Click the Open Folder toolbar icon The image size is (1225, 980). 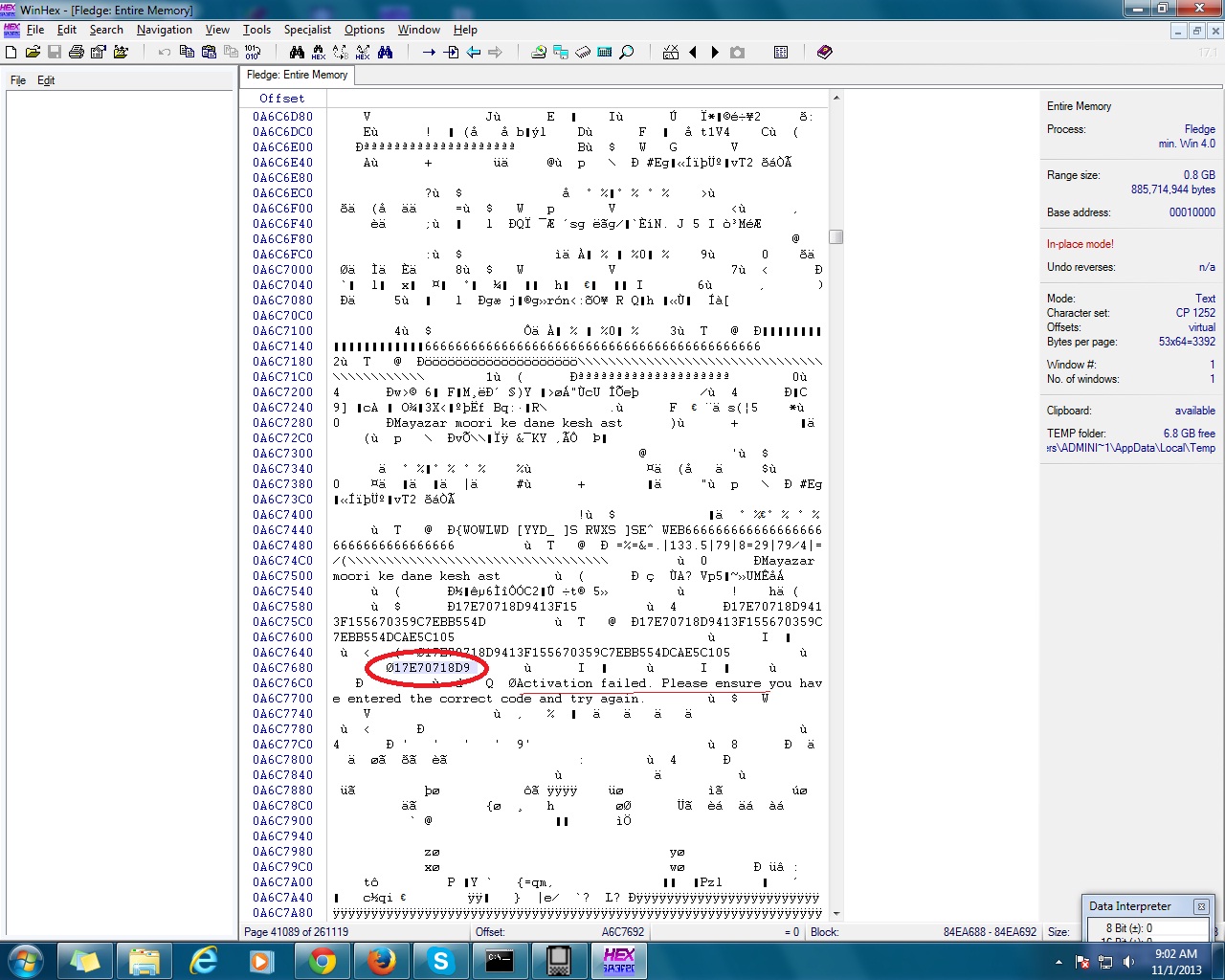121,52
